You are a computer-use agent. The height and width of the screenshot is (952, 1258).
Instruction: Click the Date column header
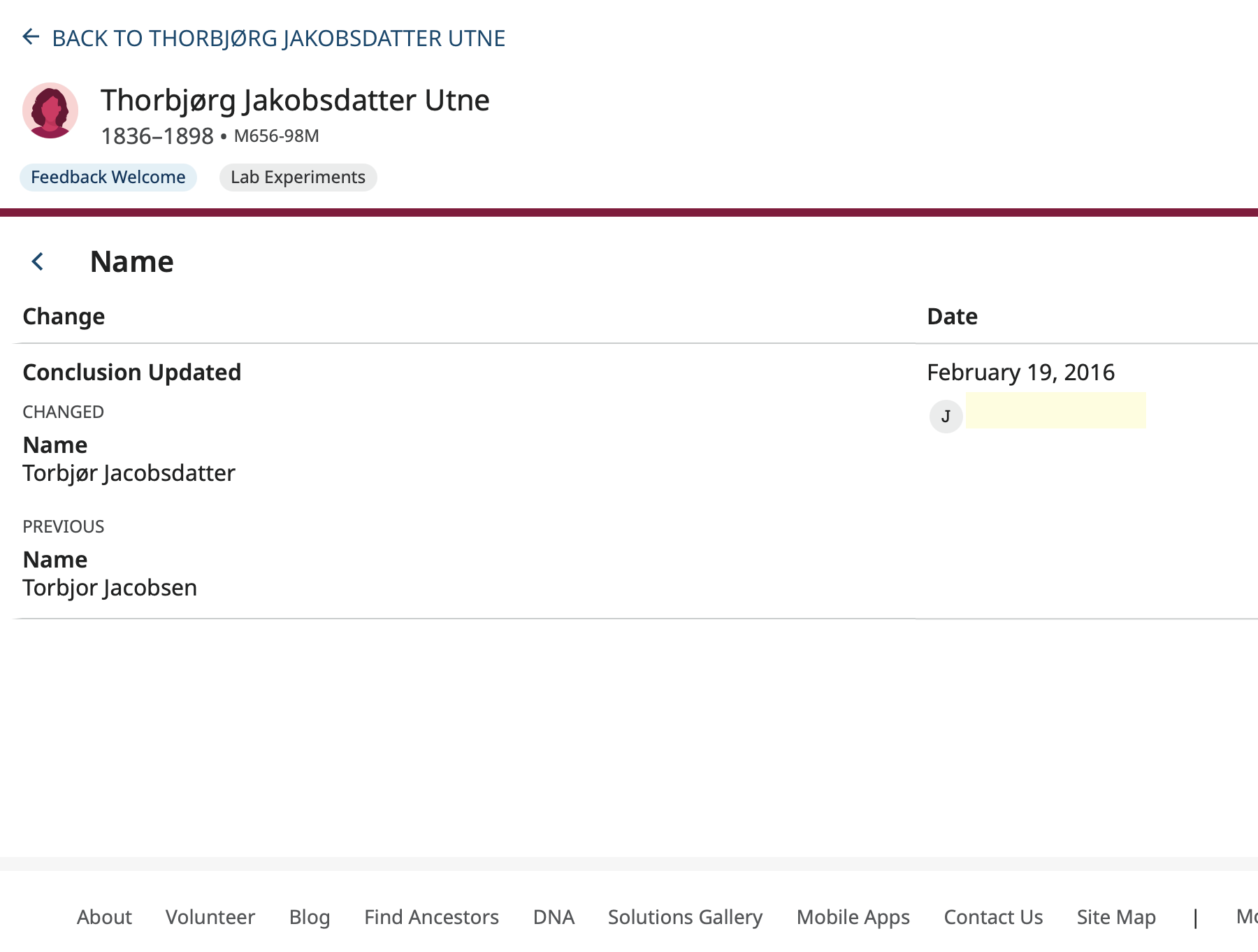[953, 317]
